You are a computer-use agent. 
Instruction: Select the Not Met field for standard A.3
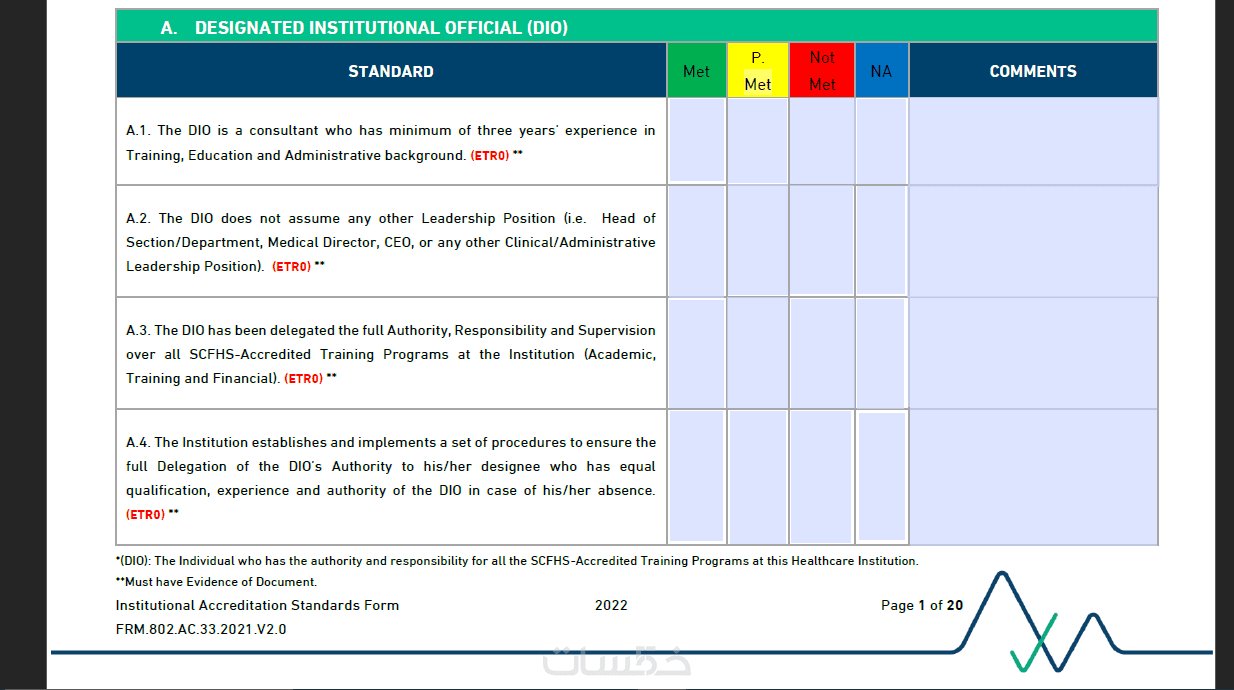(822, 353)
